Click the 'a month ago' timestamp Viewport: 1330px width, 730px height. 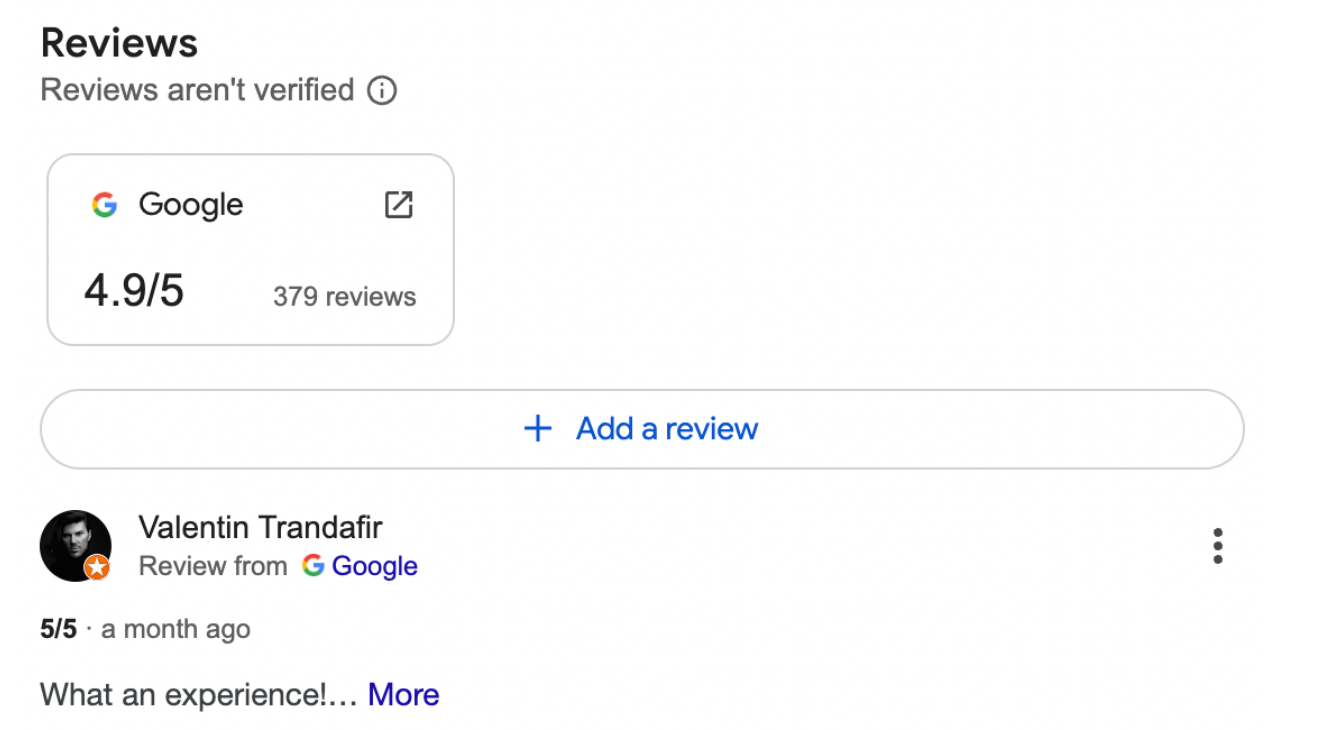pos(175,629)
